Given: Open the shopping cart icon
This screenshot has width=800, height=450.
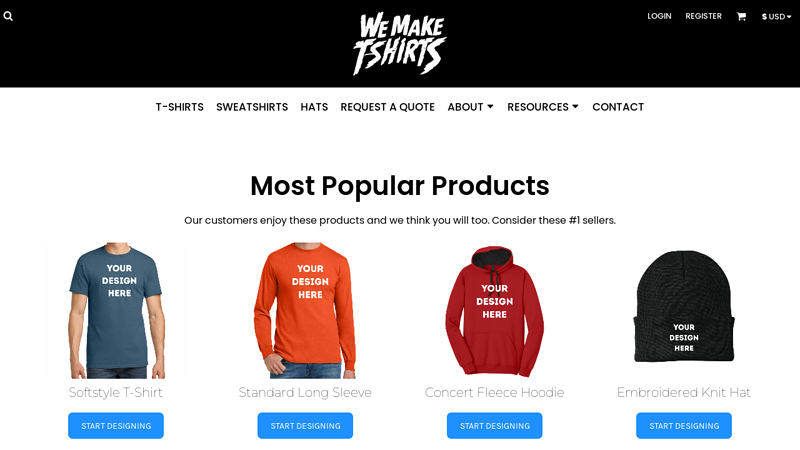Looking at the screenshot, I should (x=741, y=16).
